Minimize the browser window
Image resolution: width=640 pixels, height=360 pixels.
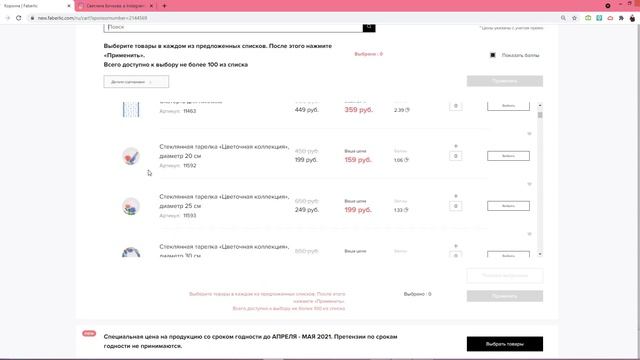tap(620, 4)
